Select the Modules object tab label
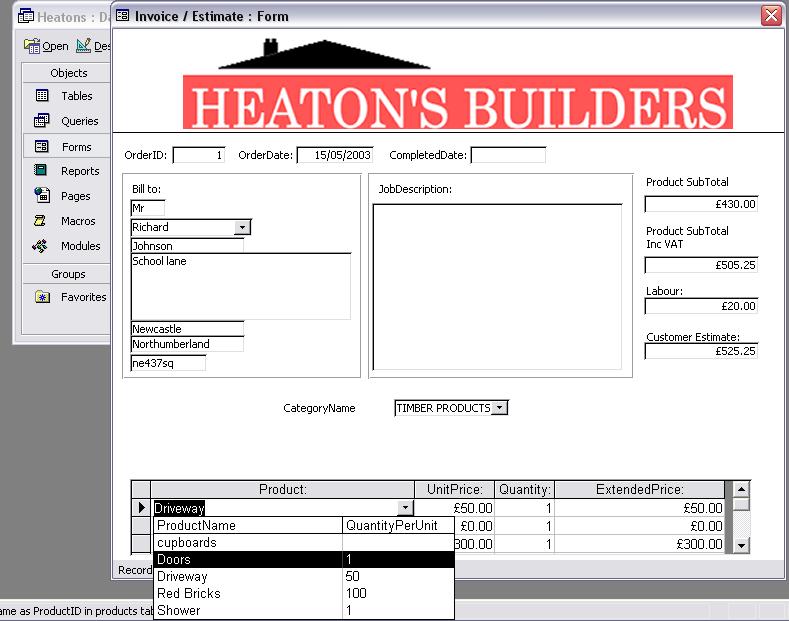The height and width of the screenshot is (621, 789). pyautogui.click(x=81, y=246)
